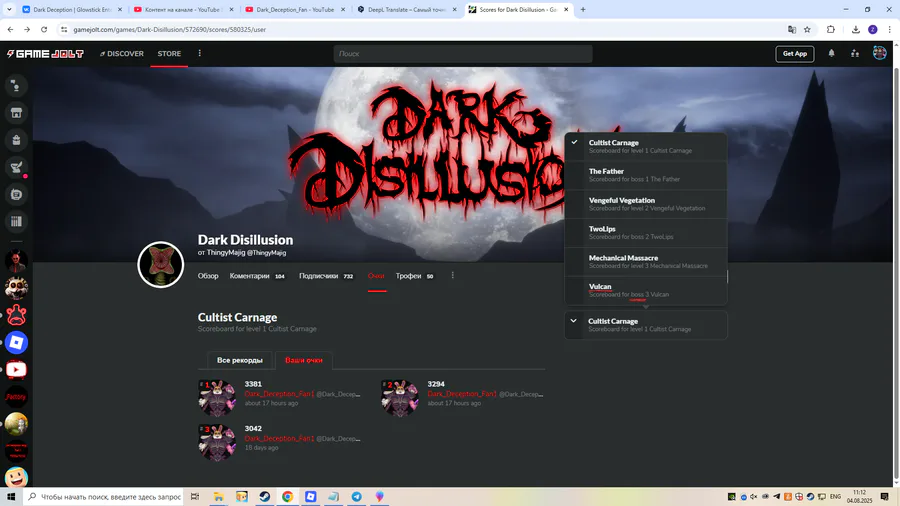Open Steam from the taskbar

(x=265, y=497)
